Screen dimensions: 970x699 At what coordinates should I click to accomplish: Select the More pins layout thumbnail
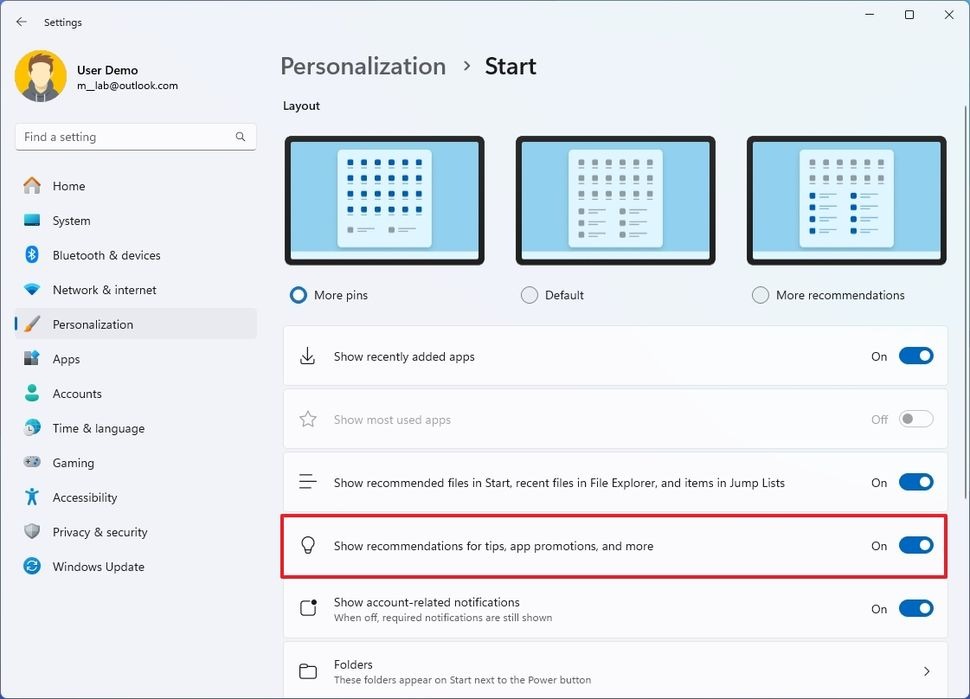tap(384, 200)
